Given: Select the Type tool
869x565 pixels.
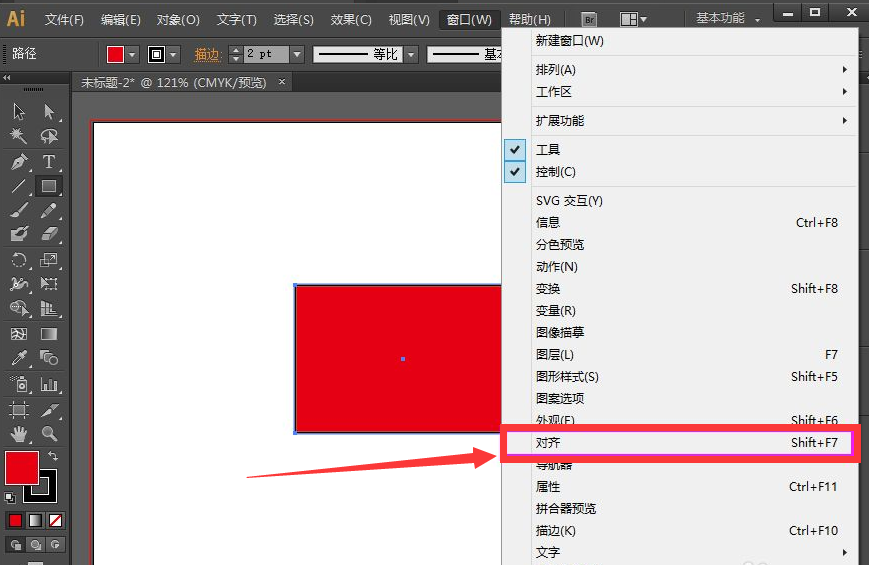Looking at the screenshot, I should tap(49, 162).
